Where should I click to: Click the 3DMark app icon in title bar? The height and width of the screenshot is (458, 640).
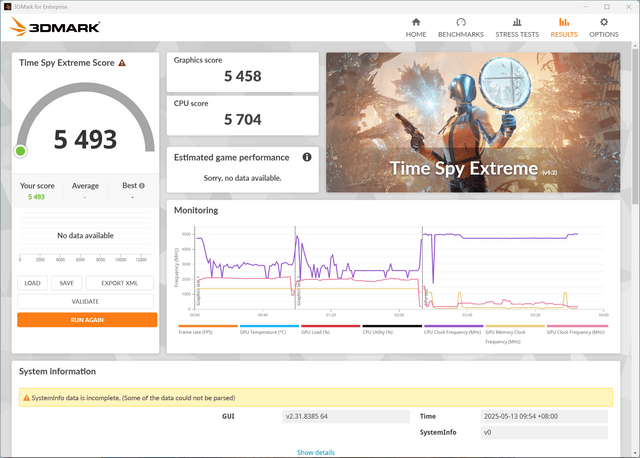[7, 7]
